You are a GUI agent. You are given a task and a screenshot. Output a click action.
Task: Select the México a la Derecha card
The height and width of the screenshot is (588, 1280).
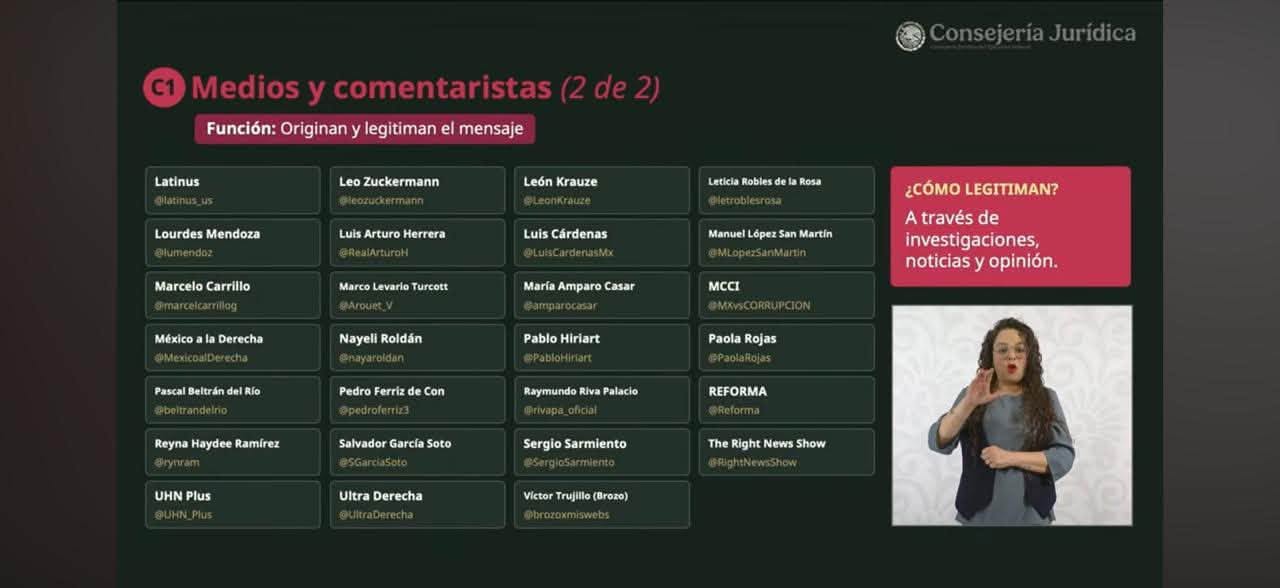pos(233,347)
